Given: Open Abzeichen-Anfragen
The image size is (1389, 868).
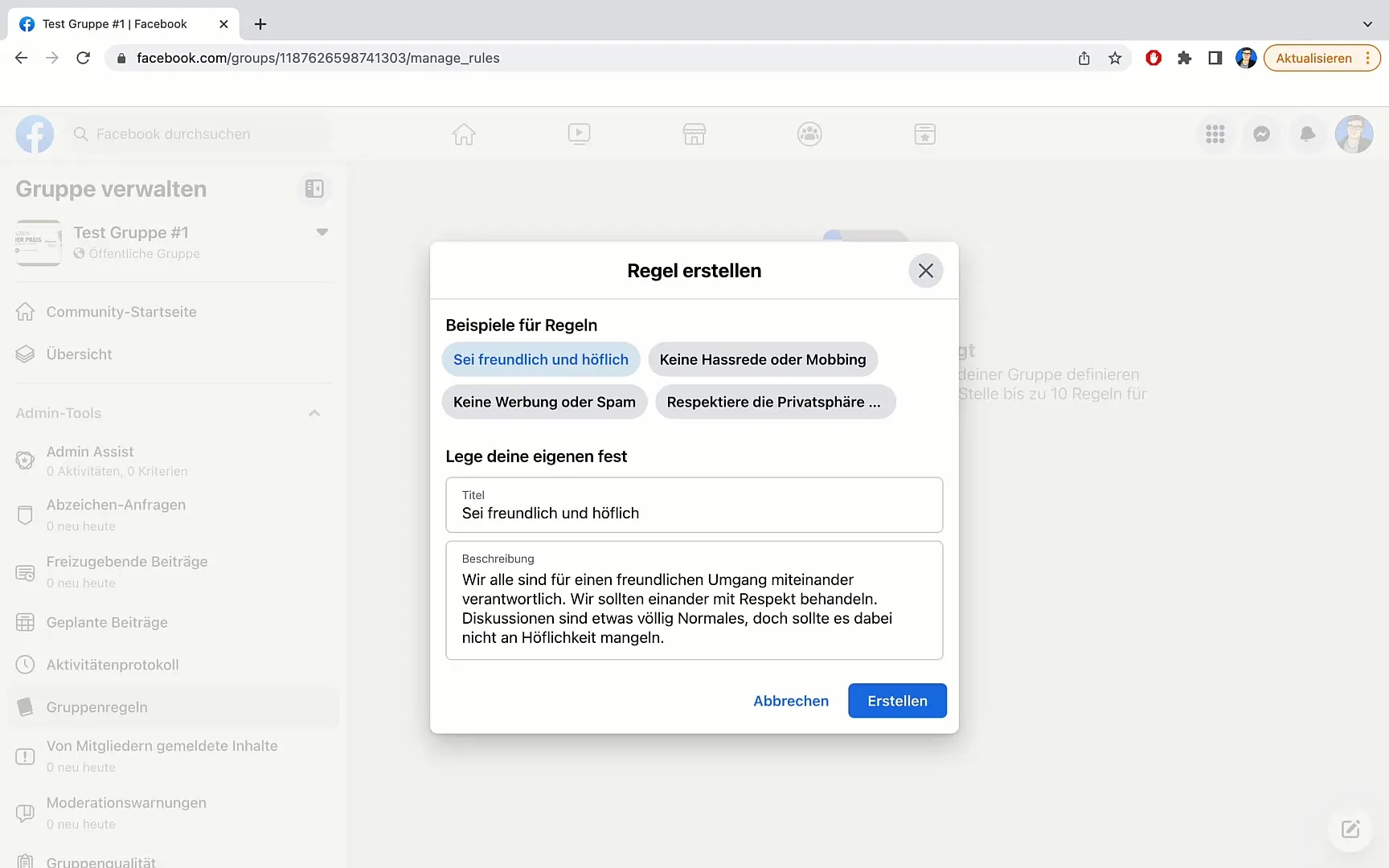Looking at the screenshot, I should [x=174, y=514].
